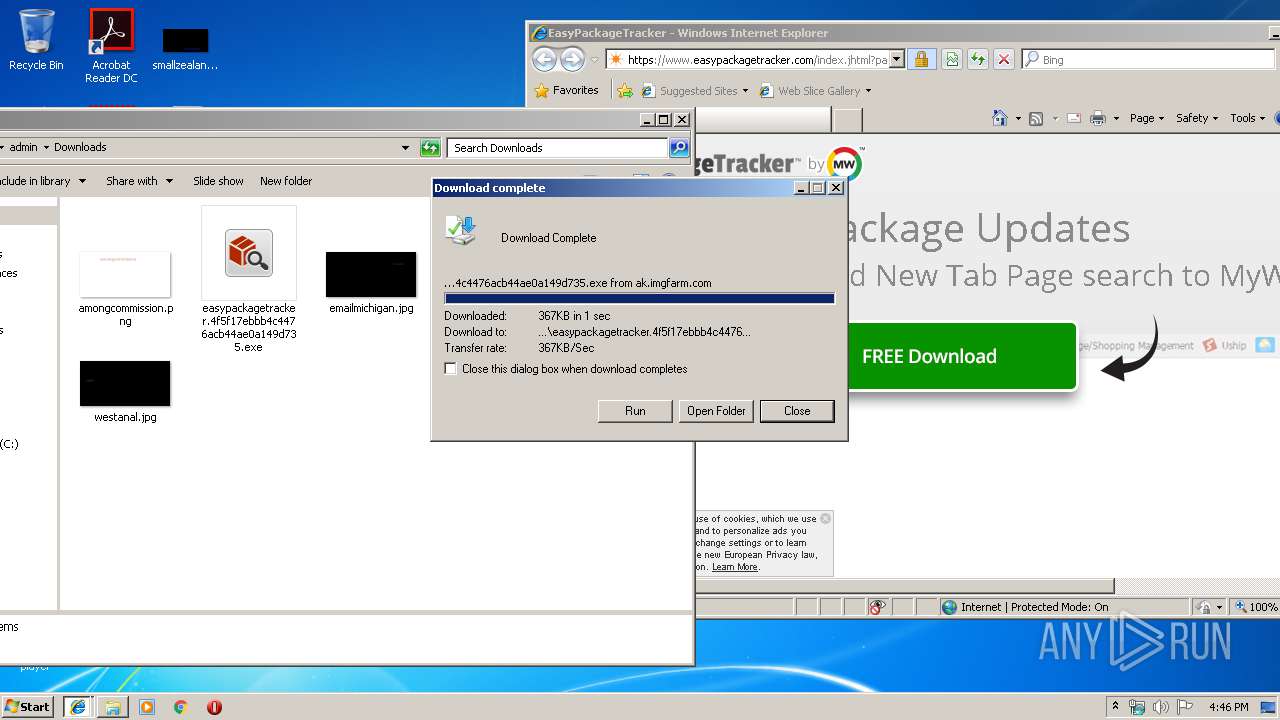Viewport: 1280px width, 720px height.
Task: Click the Explorer refresh green arrows icon
Action: [x=430, y=148]
